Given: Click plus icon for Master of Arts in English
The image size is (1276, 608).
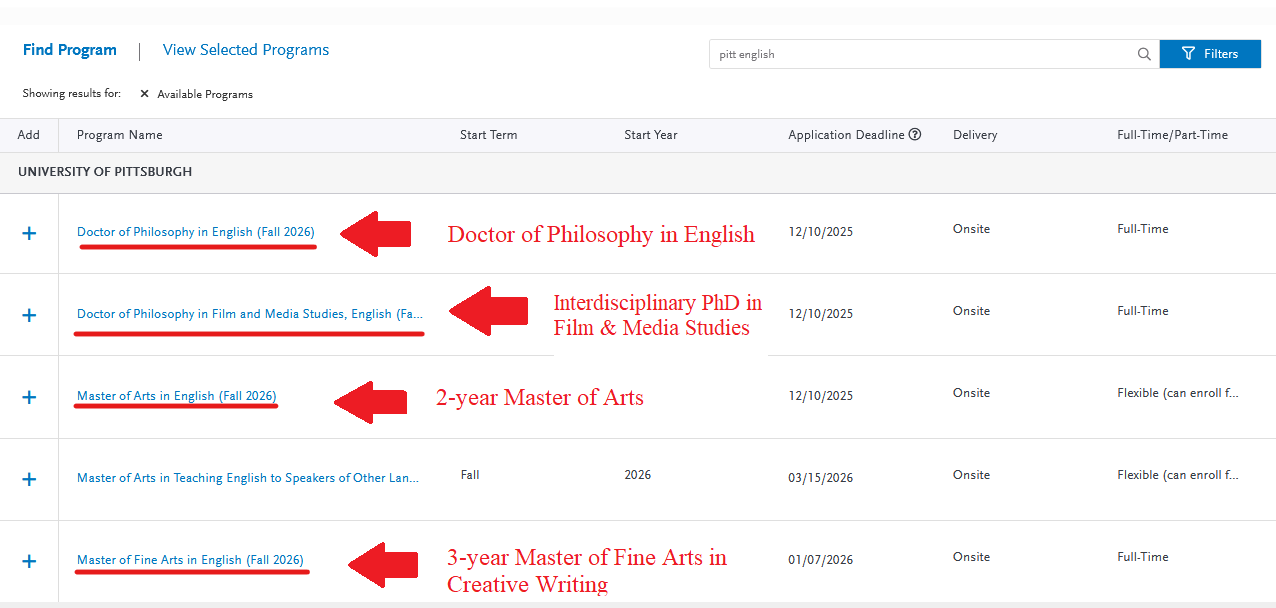Looking at the screenshot, I should point(29,397).
